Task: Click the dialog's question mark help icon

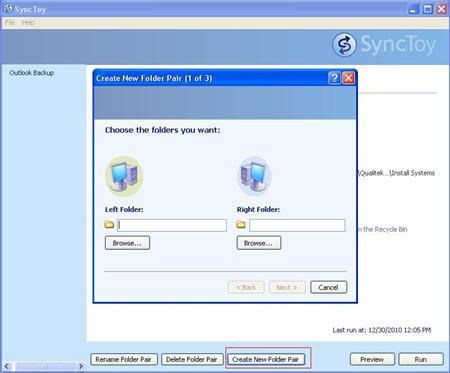Action: [334, 78]
